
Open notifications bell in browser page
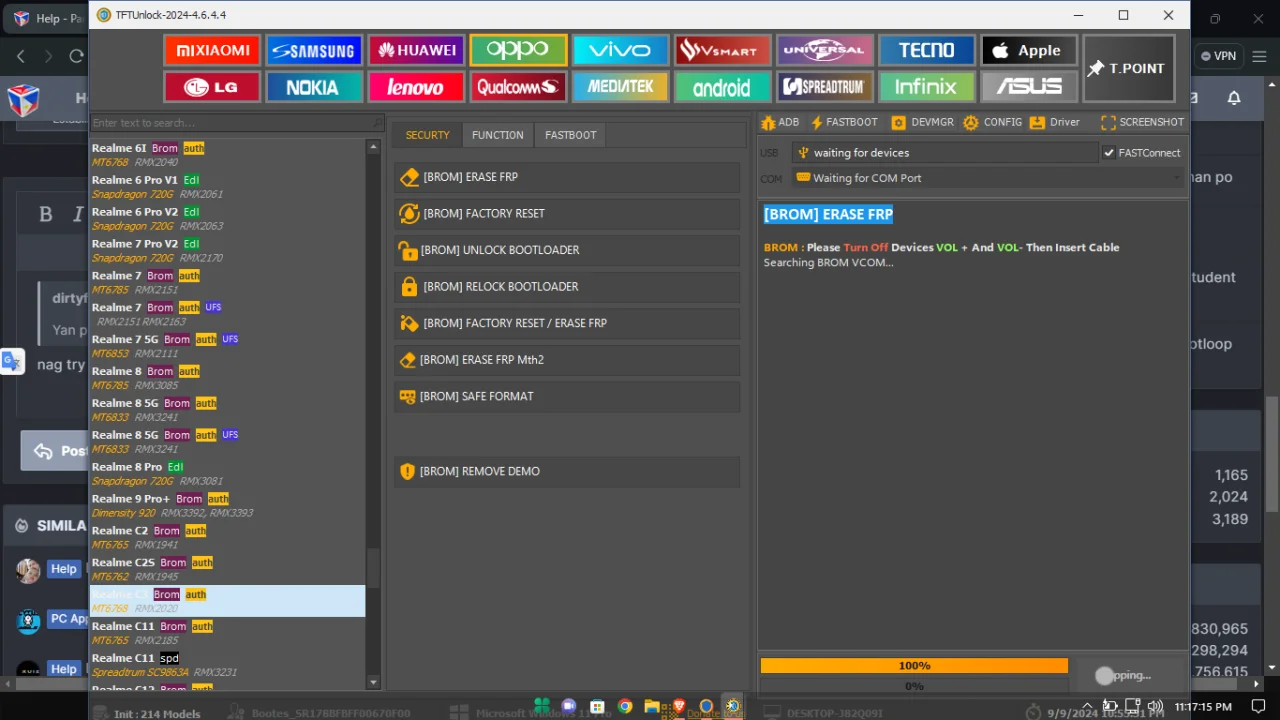pyautogui.click(x=1234, y=97)
